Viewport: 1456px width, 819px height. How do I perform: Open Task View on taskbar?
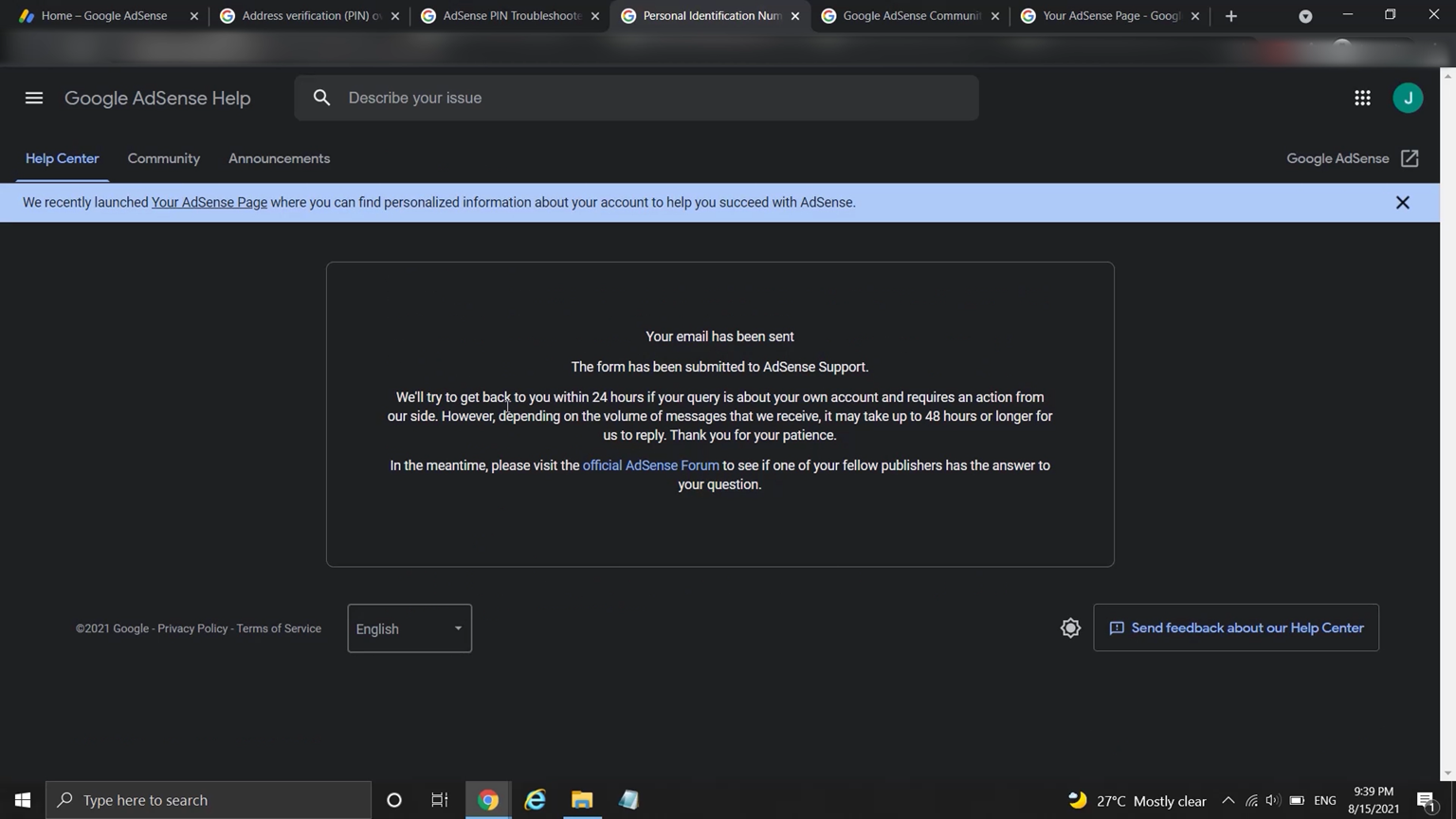tap(440, 800)
